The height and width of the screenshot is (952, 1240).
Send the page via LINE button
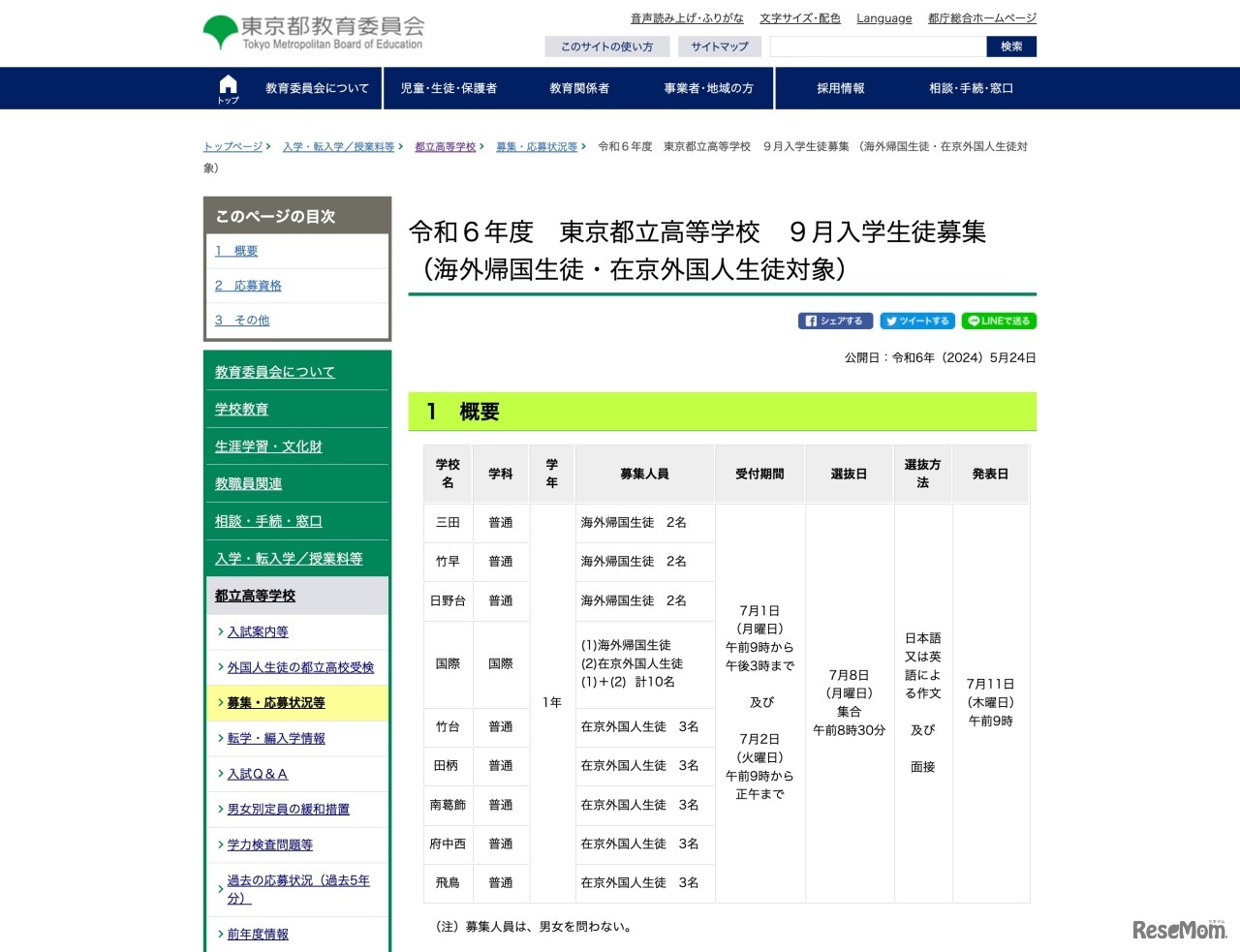(999, 321)
